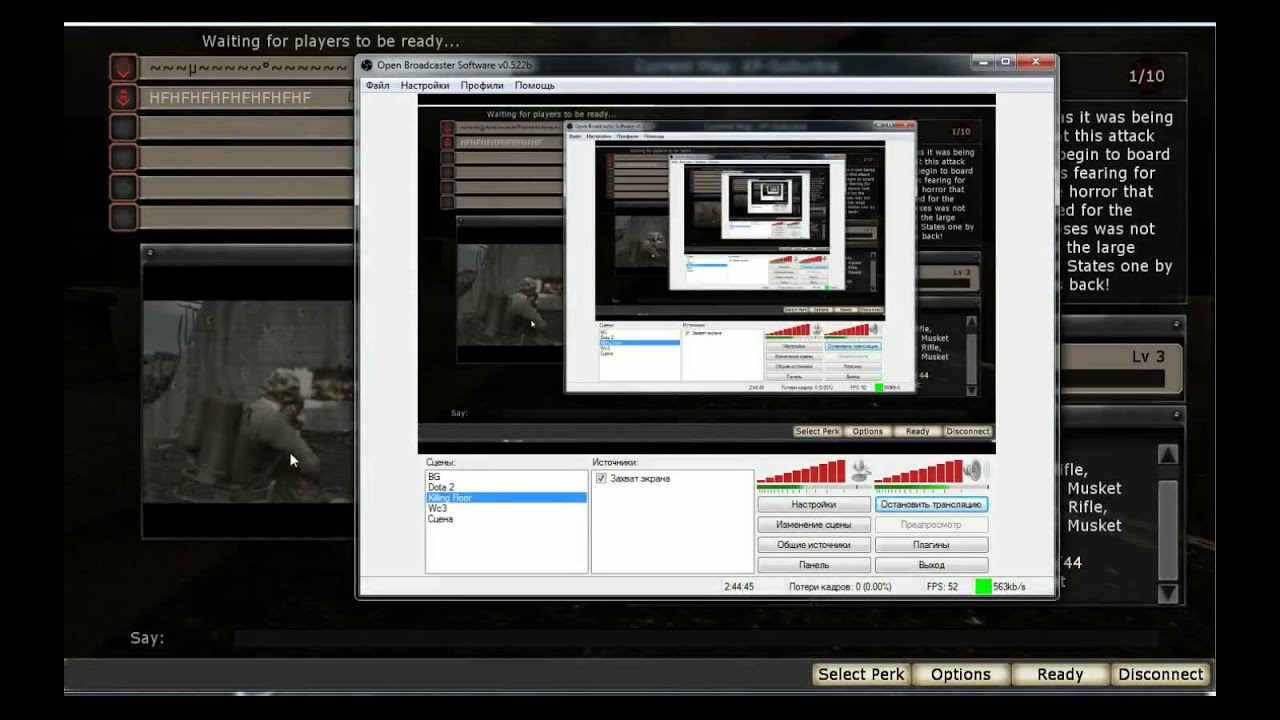This screenshot has width=1280, height=720.
Task: Click Остановить трансляцию to stop streaming
Action: coord(931,505)
